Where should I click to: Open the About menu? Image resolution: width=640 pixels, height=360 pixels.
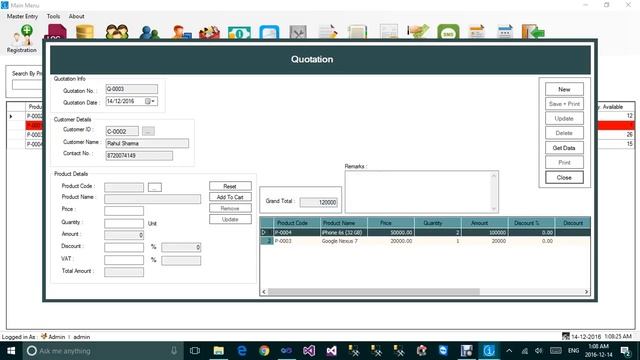(76, 16)
